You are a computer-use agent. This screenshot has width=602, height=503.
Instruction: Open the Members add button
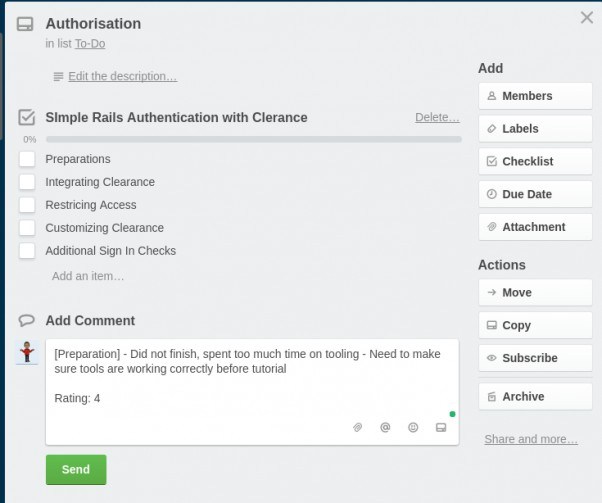click(535, 96)
